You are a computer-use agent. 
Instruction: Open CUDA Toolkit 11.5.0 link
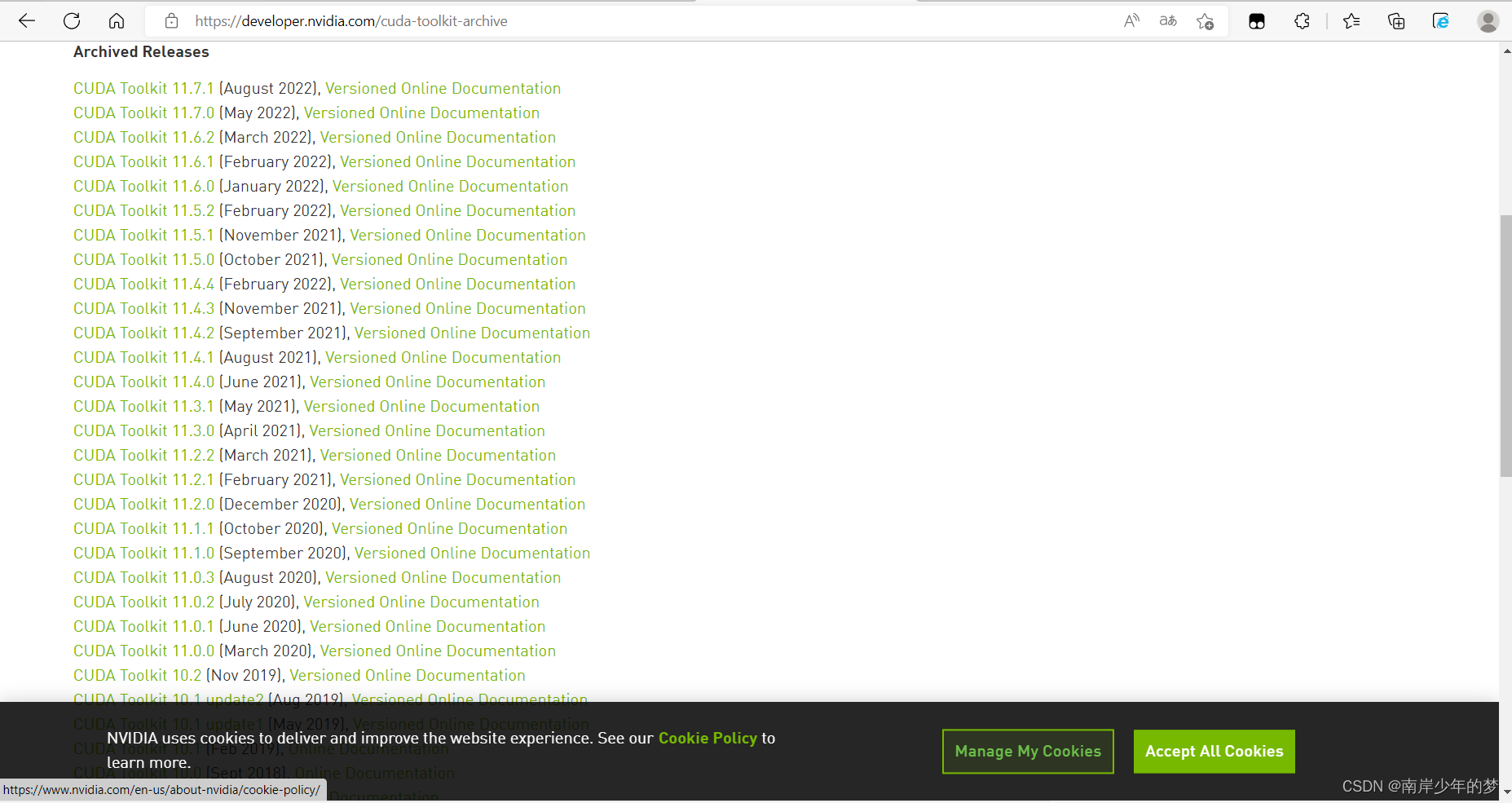coord(143,259)
